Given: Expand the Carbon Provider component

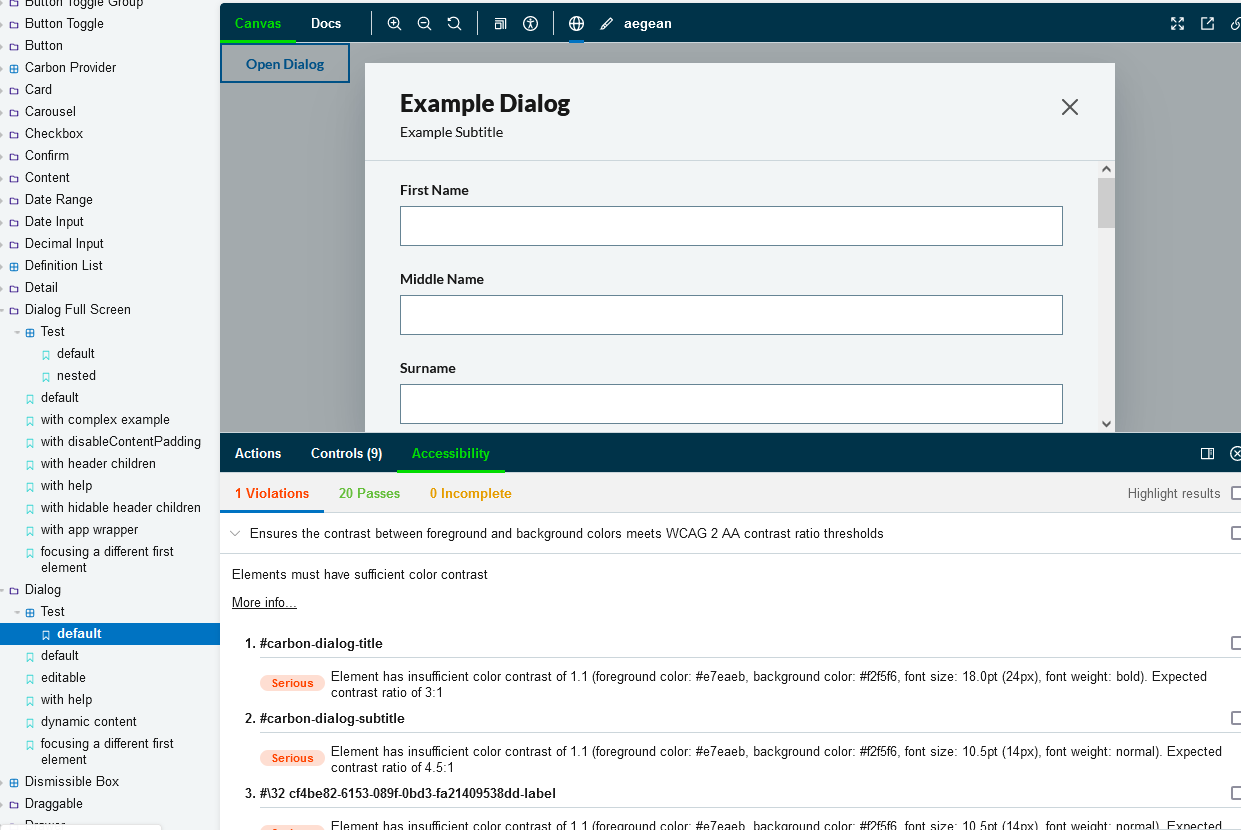Looking at the screenshot, I should (3, 68).
